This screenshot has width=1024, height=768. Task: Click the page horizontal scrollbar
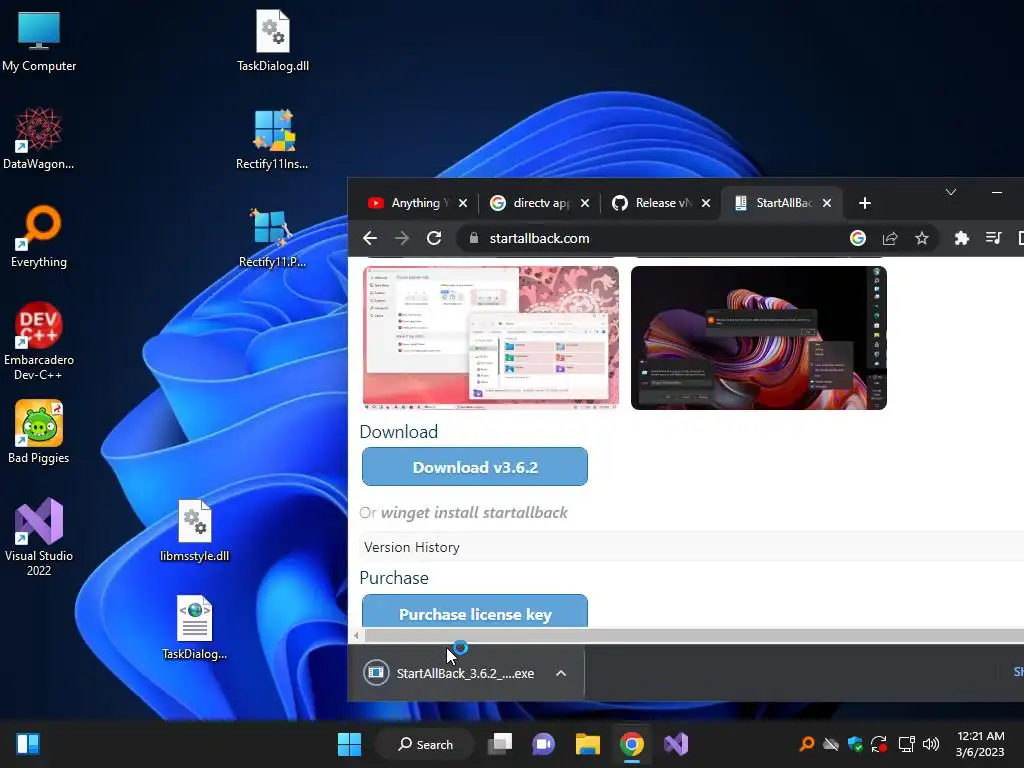click(694, 635)
